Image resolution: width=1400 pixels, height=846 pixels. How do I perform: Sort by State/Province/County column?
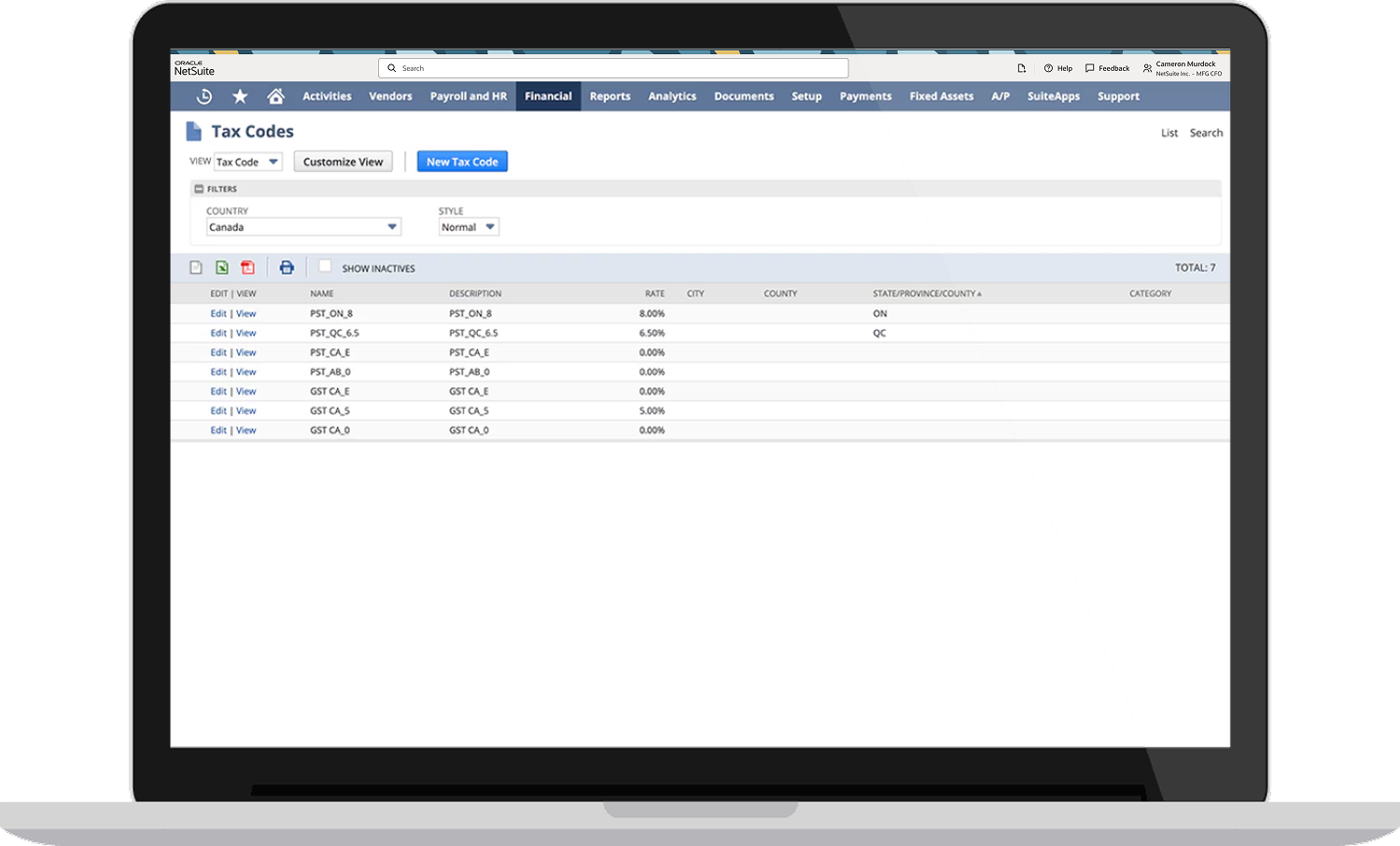coord(927,293)
